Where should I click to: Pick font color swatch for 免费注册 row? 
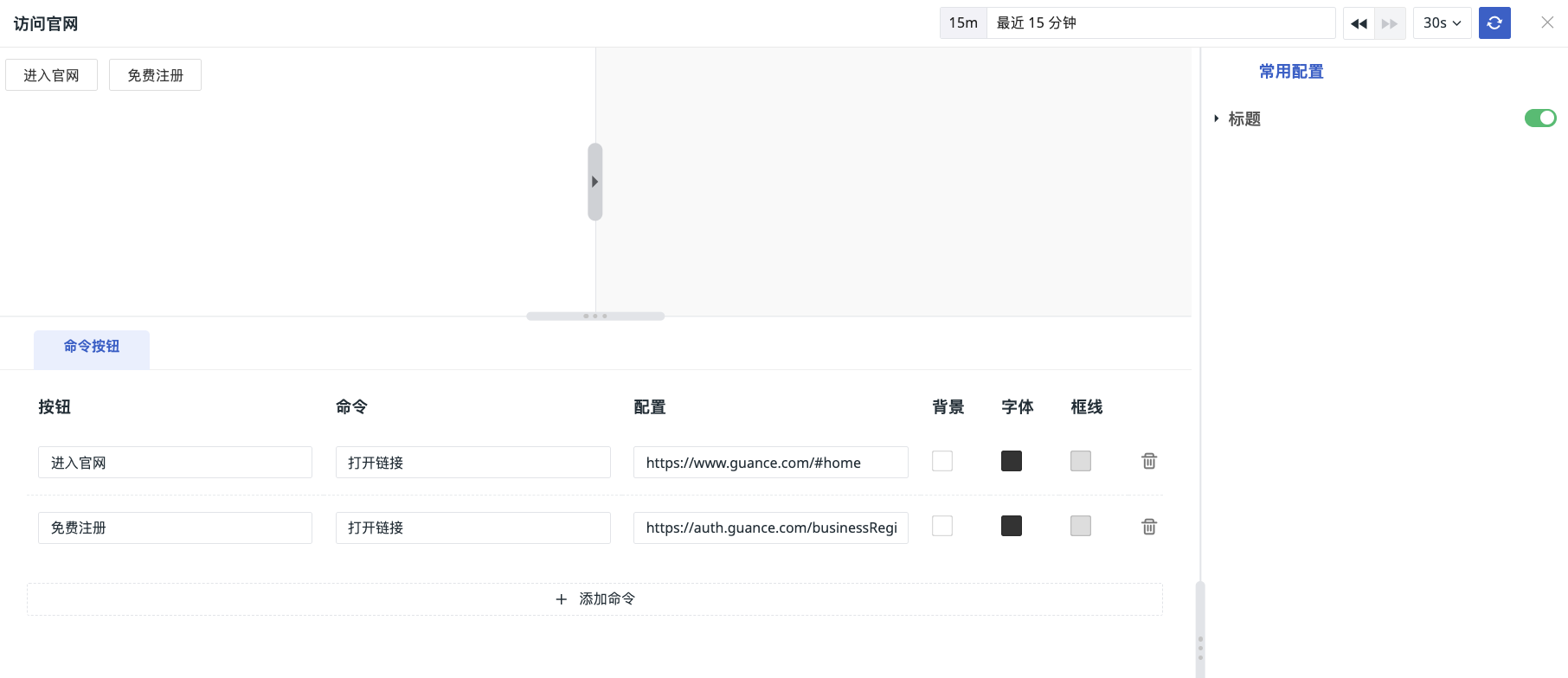click(x=1012, y=526)
